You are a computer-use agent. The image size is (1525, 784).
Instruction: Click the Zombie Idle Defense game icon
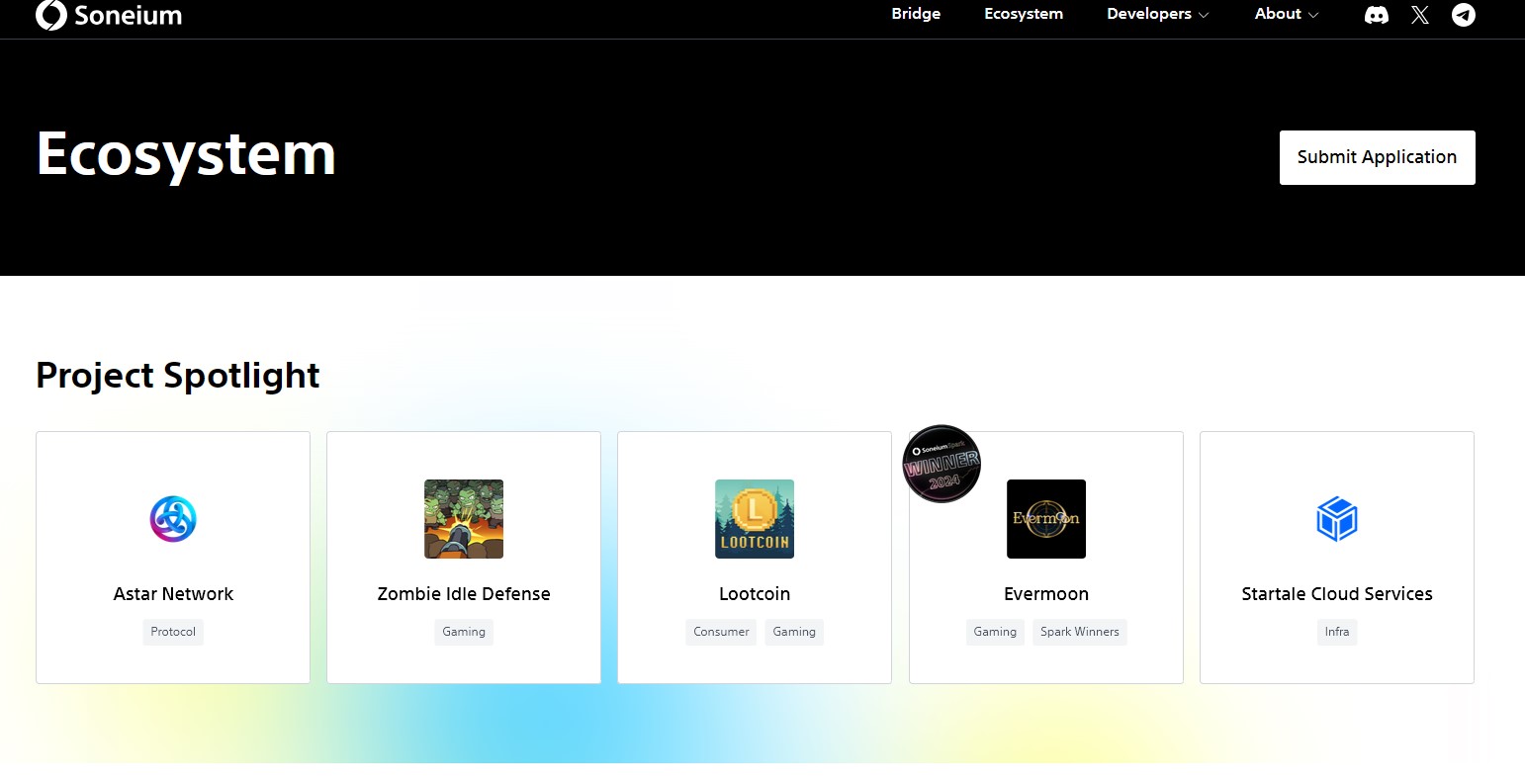[x=464, y=519]
